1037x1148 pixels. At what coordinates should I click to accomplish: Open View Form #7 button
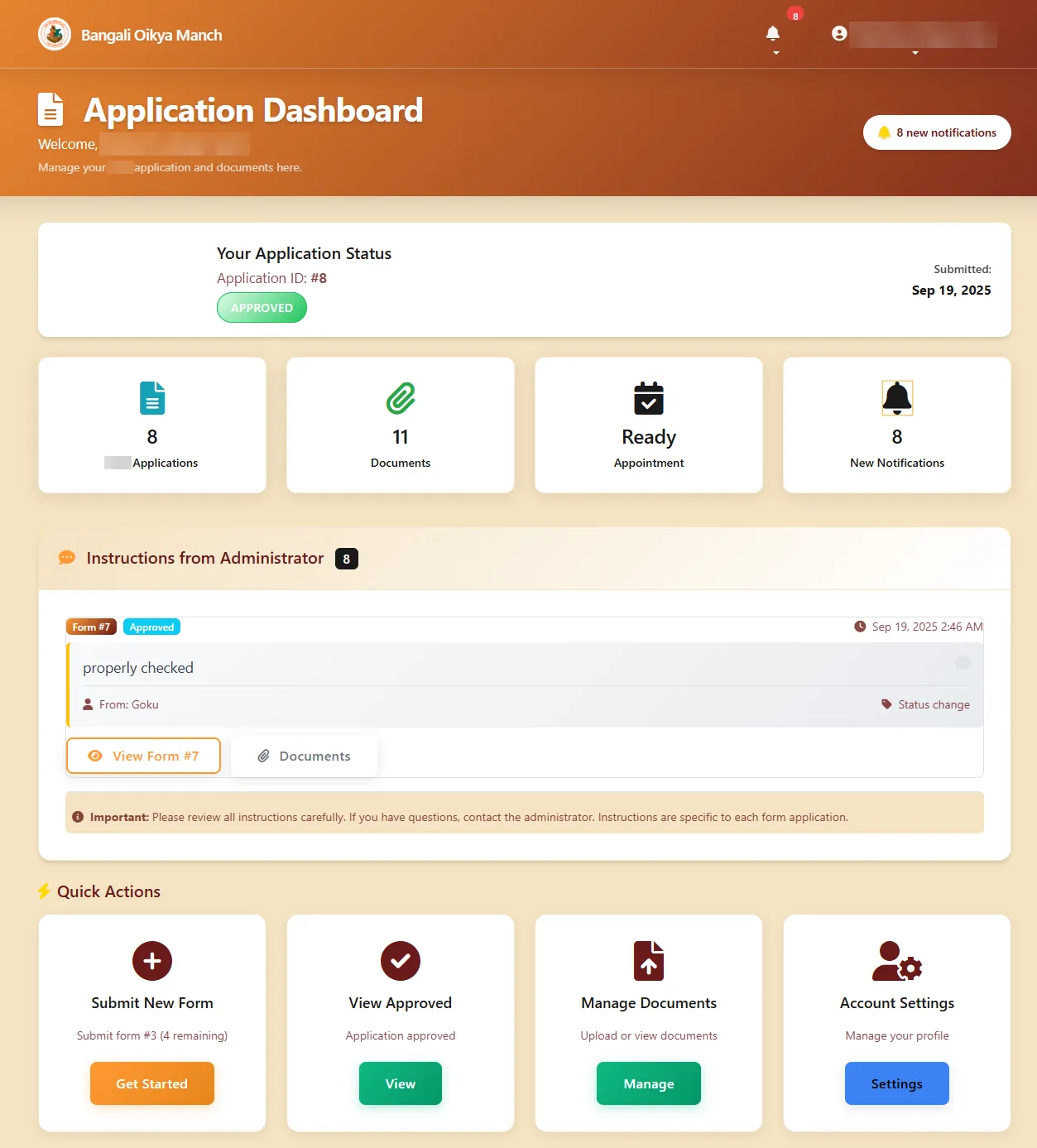tap(143, 756)
